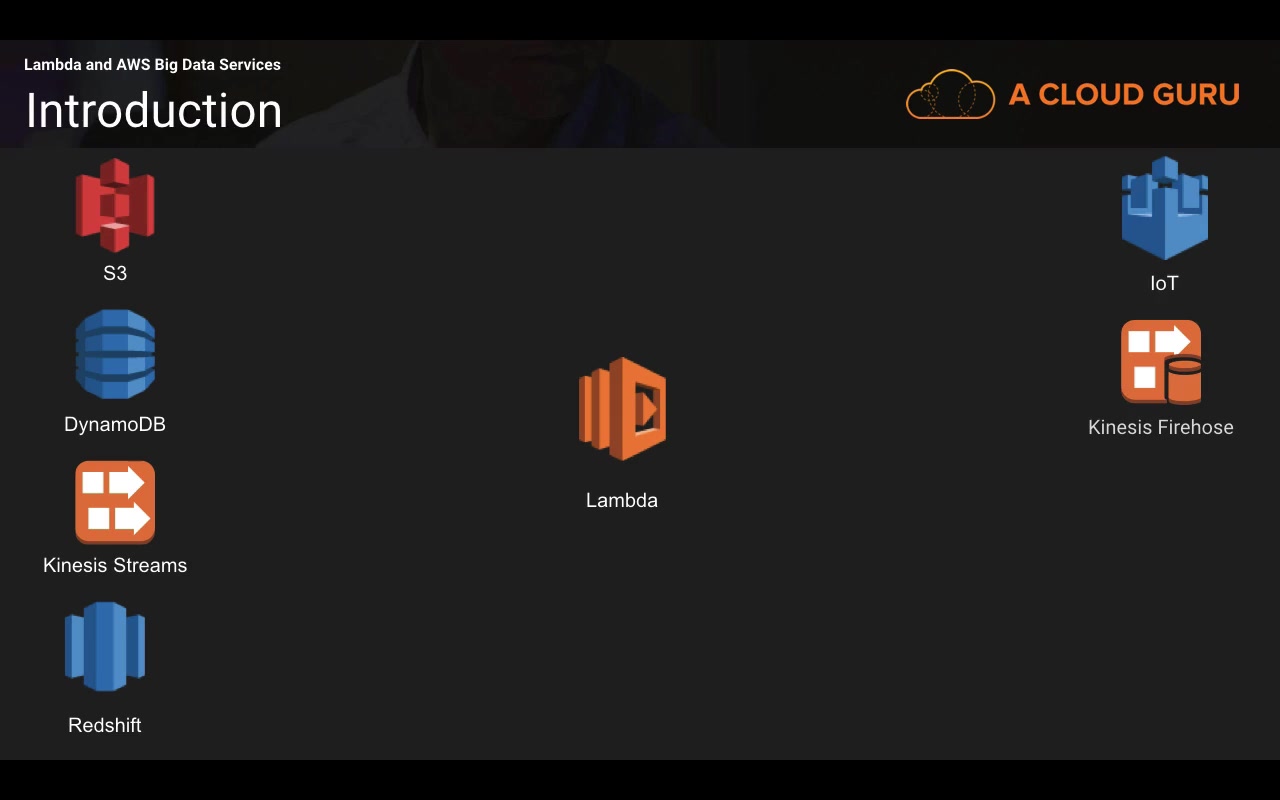1280x800 pixels.
Task: Click the A Cloud Guru cloud logo
Action: tap(950, 95)
